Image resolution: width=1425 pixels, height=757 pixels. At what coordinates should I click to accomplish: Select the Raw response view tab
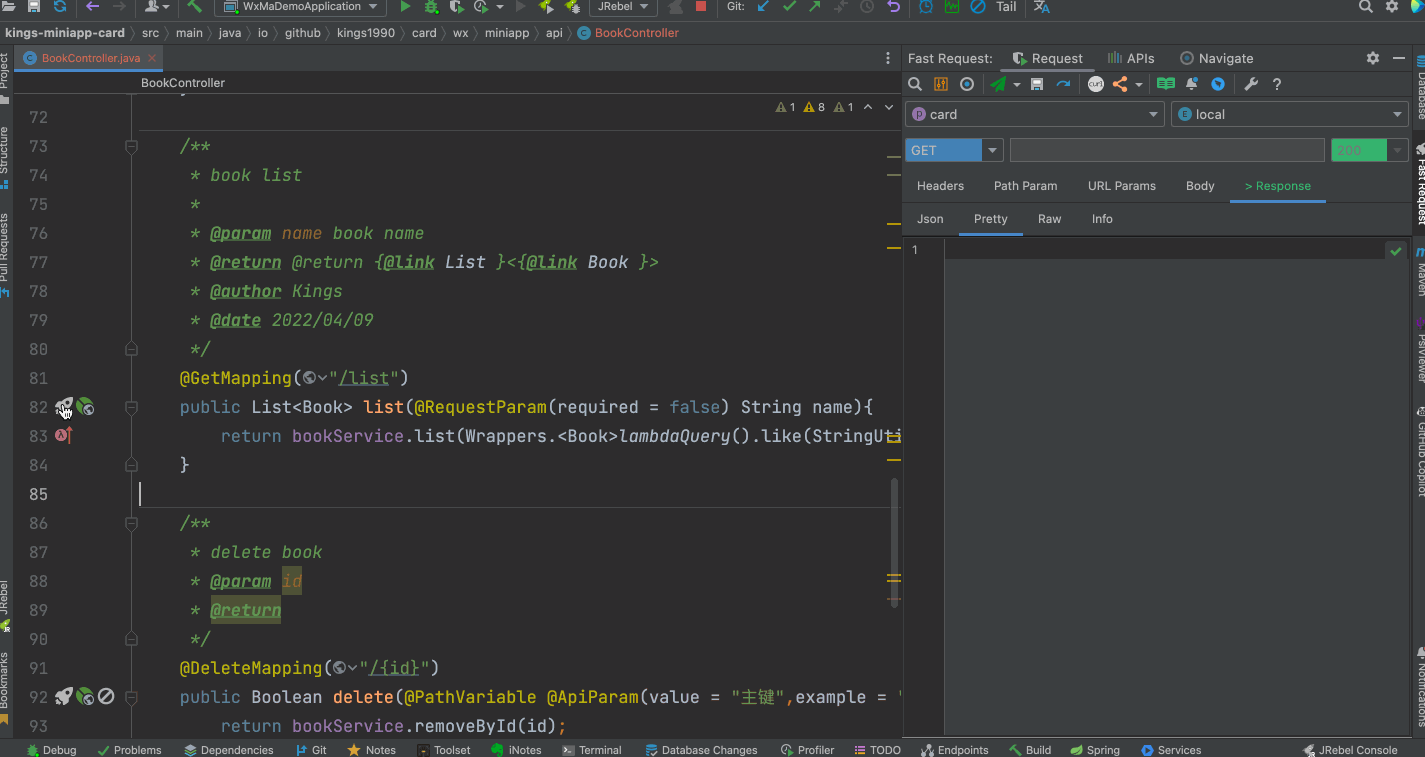coord(1049,219)
